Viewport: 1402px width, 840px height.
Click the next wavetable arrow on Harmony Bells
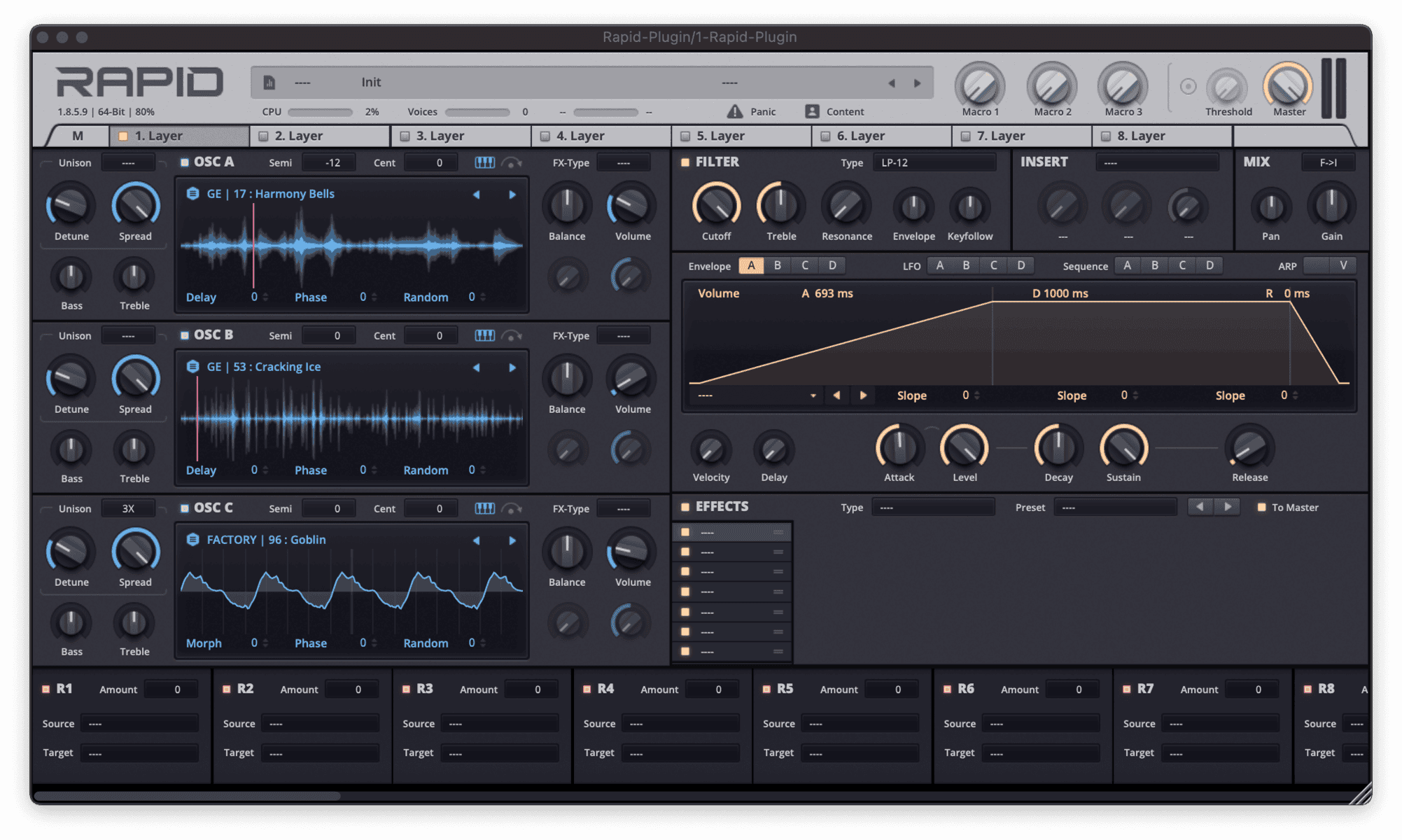512,193
